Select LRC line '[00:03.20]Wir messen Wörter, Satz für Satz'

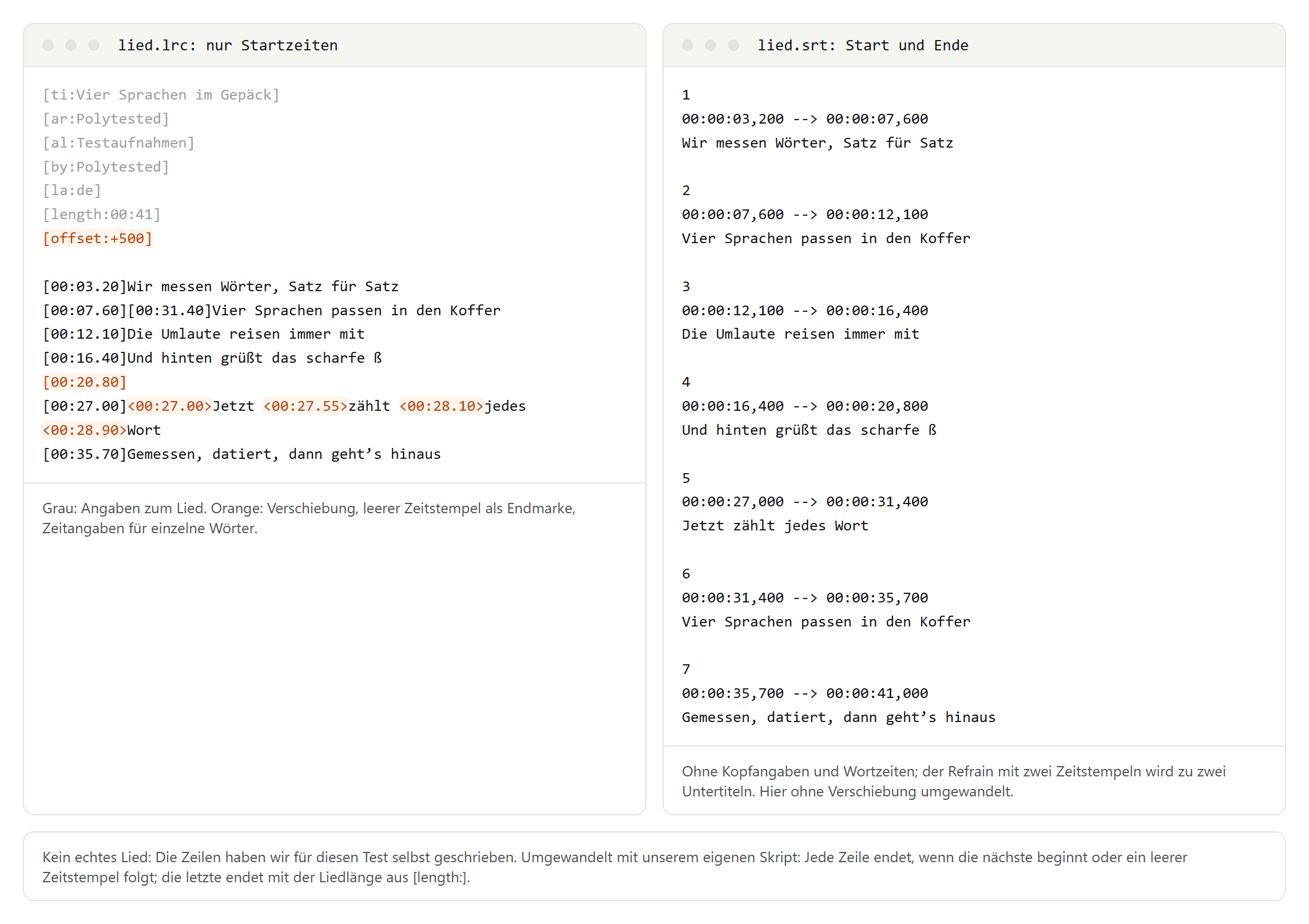220,287
